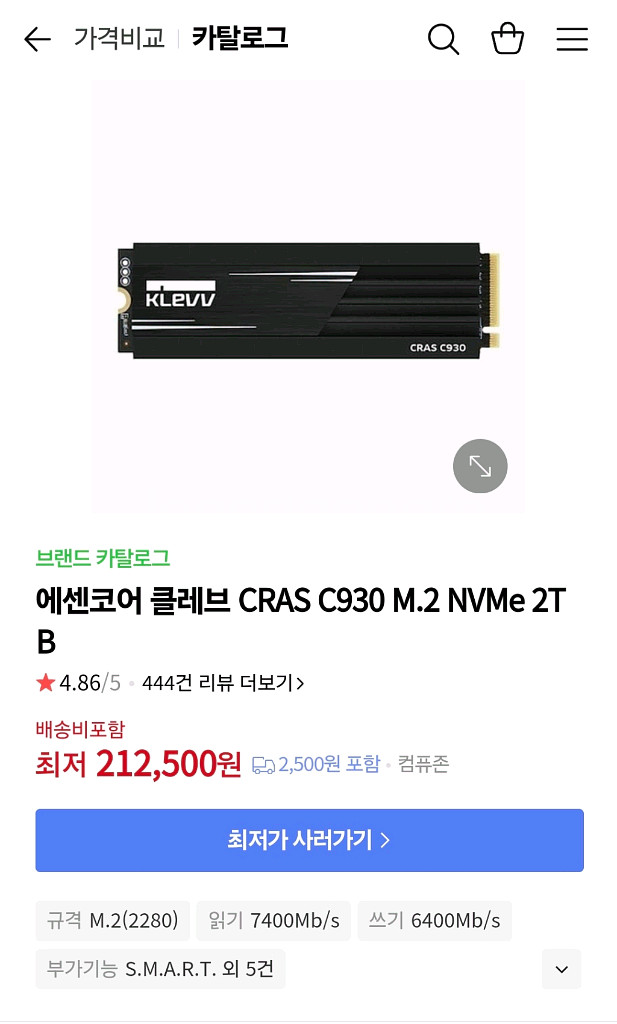Tap the back arrow icon
The image size is (617, 1024).
click(x=37, y=40)
